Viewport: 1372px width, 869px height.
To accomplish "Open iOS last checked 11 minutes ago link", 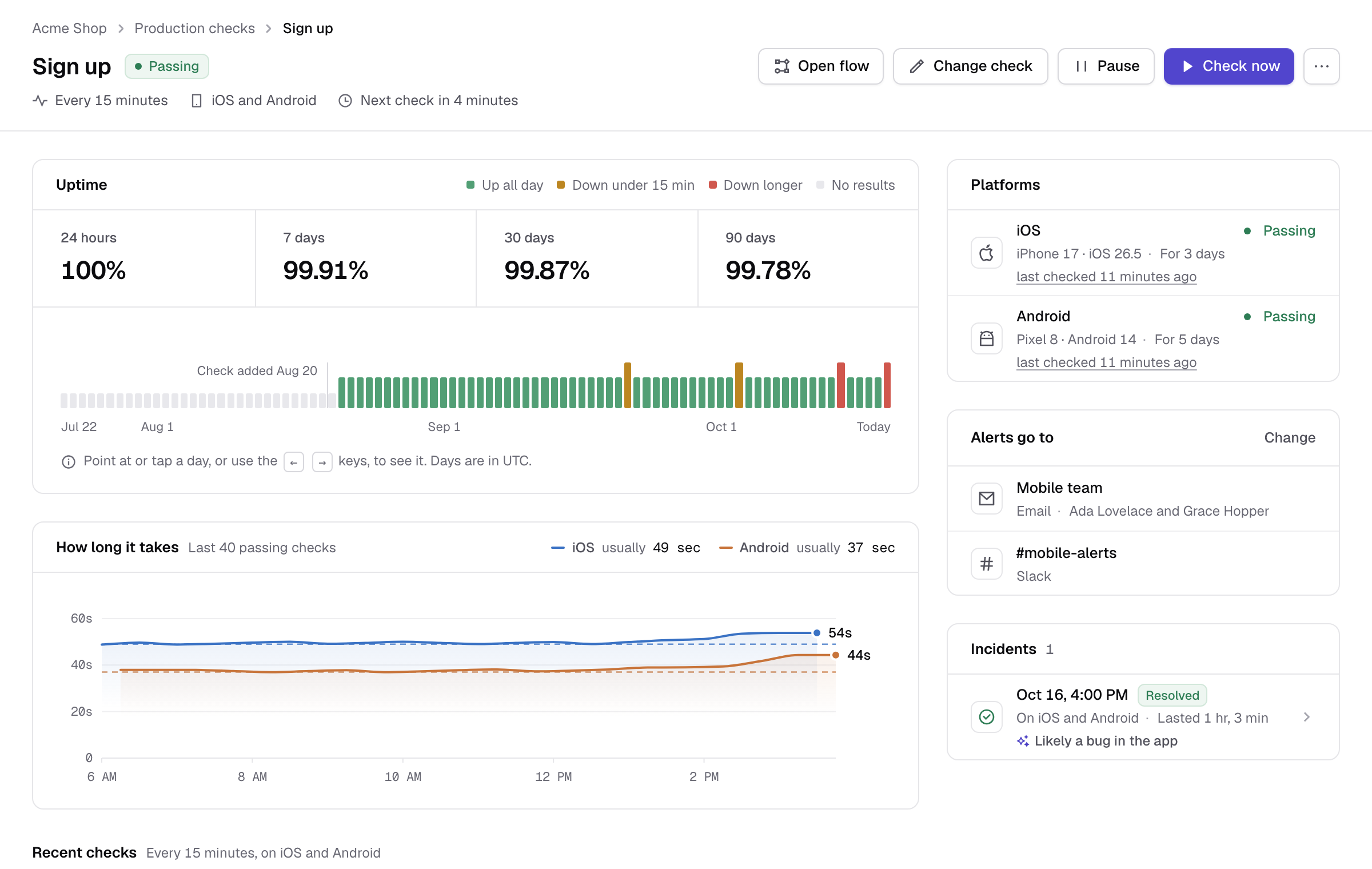I will tap(1106, 277).
